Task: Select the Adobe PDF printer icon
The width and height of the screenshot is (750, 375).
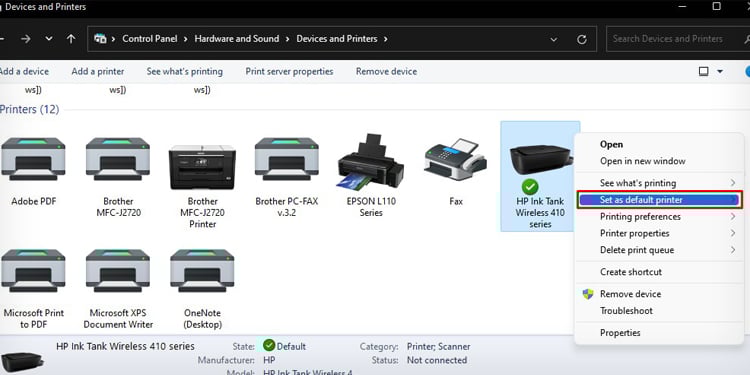Action: [33, 159]
